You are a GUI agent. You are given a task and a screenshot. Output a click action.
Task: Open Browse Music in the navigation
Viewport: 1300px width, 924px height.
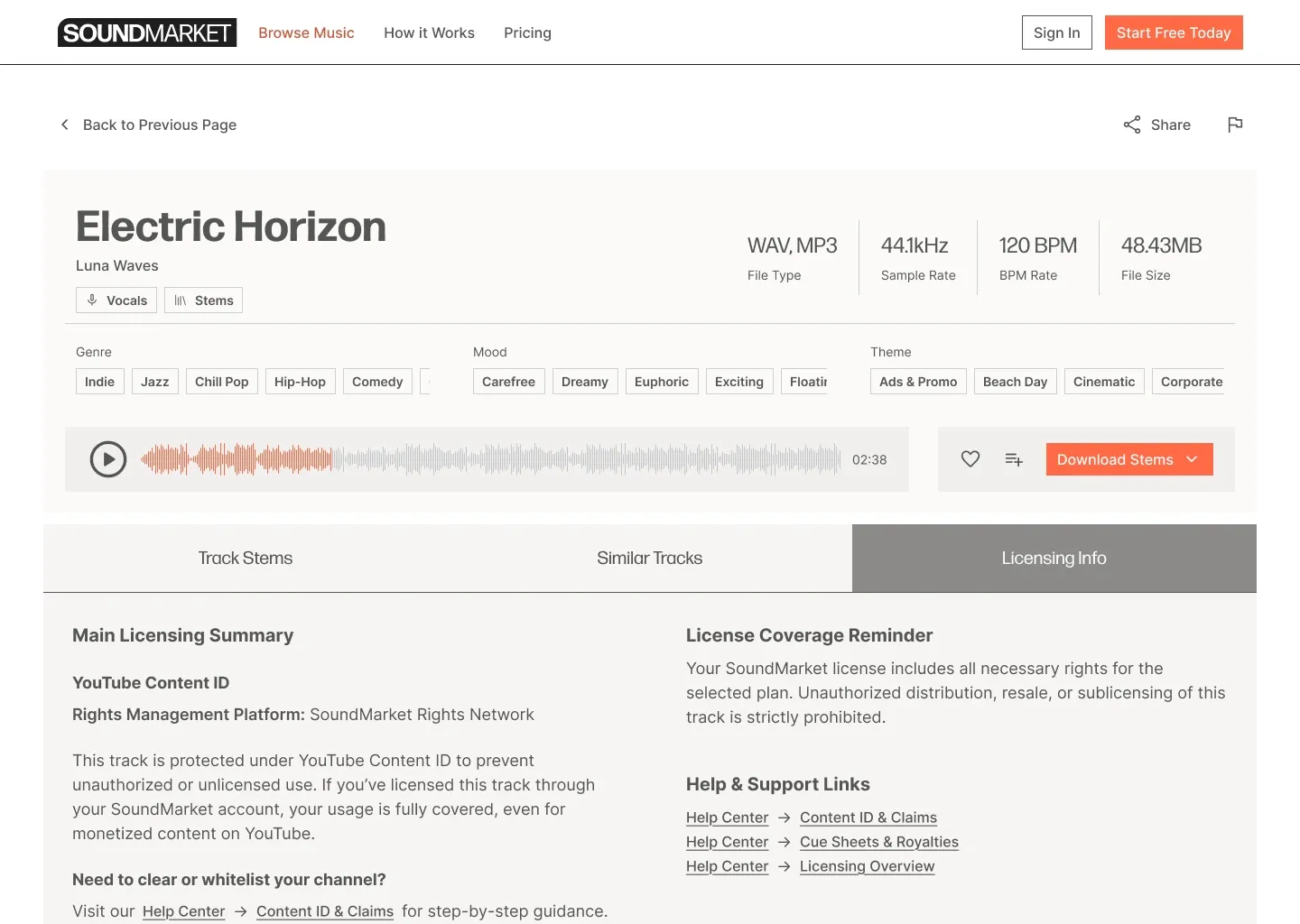coord(306,32)
